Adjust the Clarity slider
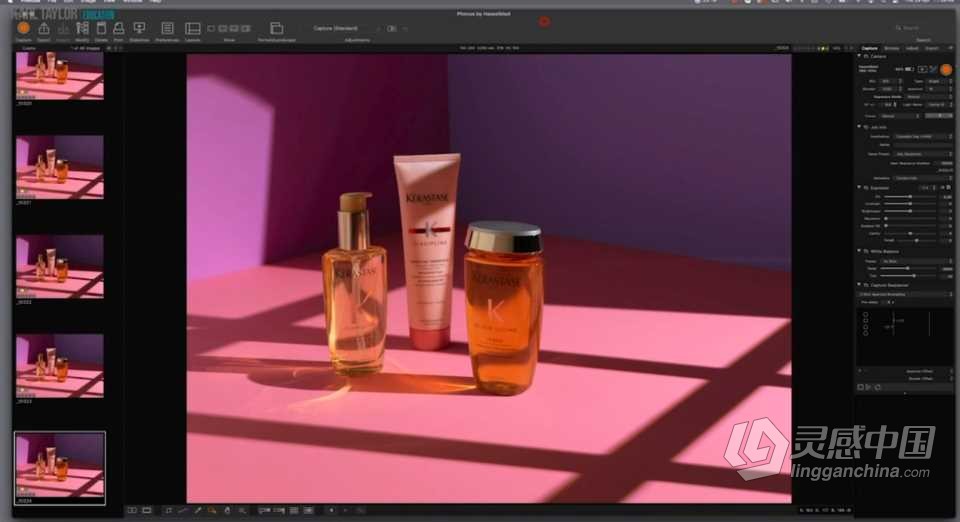Image resolution: width=960 pixels, height=522 pixels. coord(910,233)
